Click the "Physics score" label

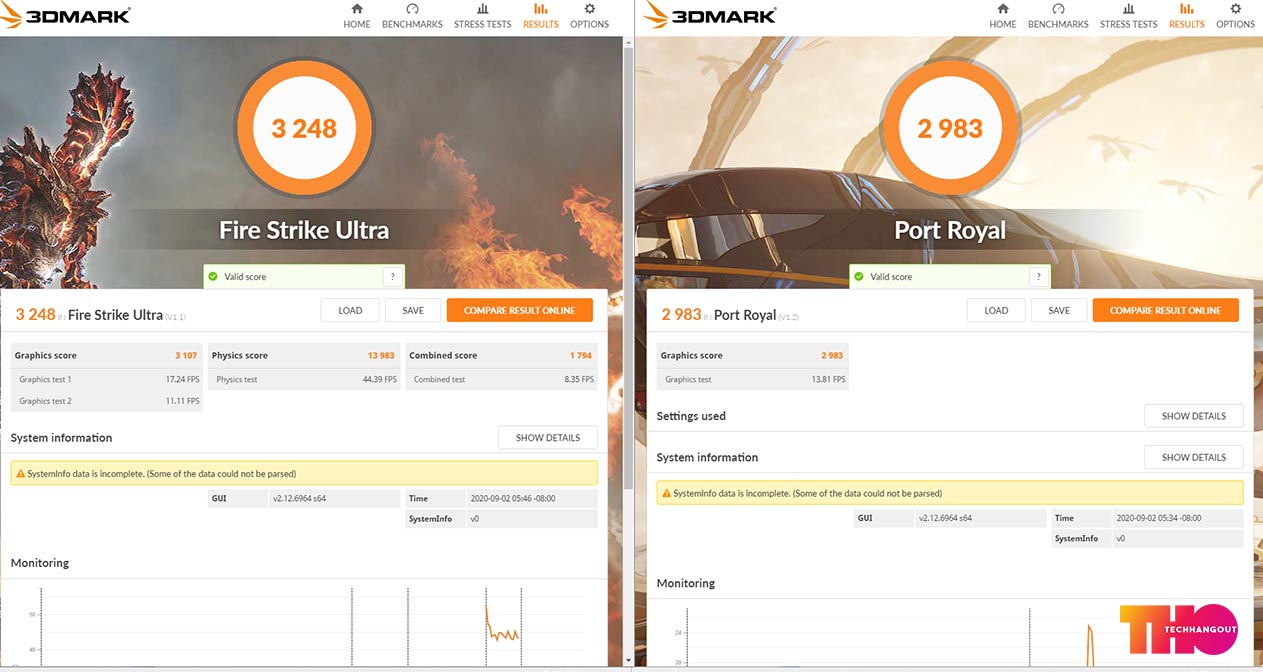coord(240,356)
